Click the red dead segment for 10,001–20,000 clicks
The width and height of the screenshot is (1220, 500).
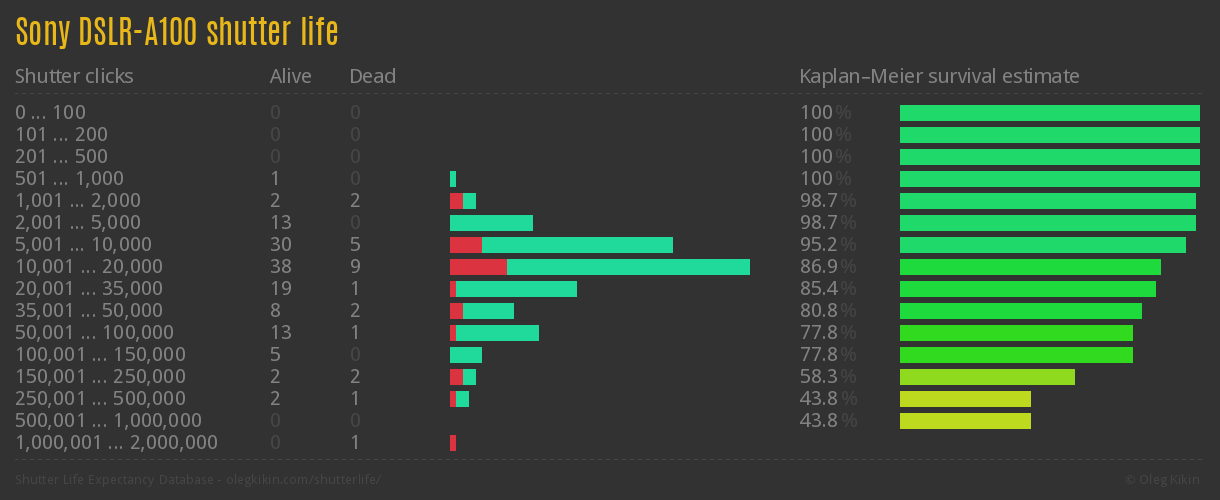tap(478, 267)
